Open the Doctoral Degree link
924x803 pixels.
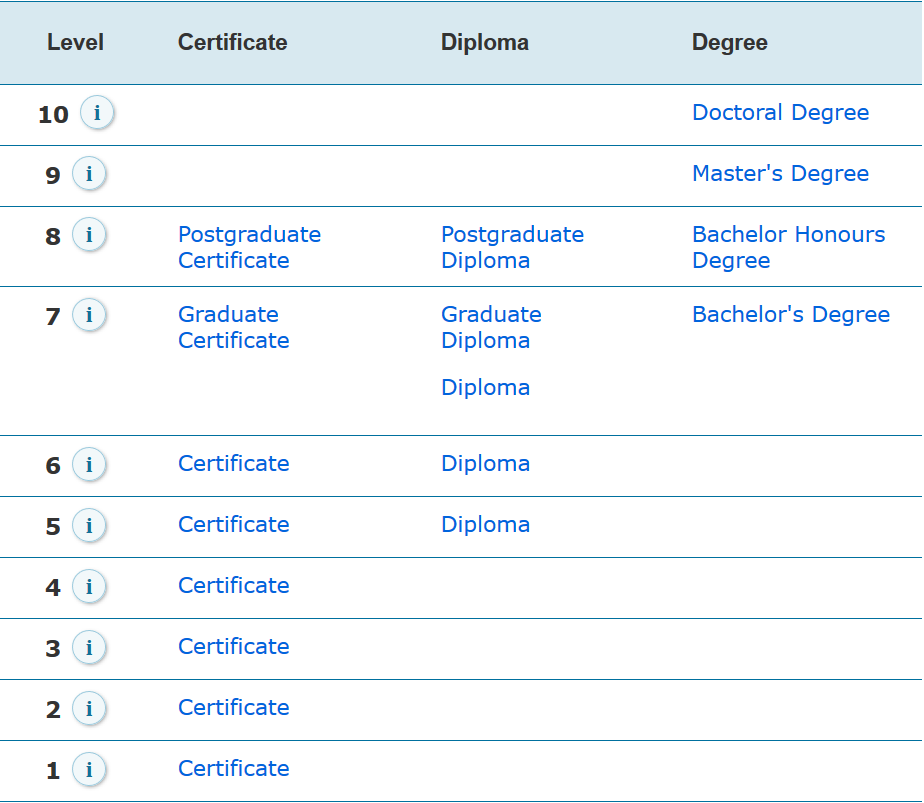point(780,113)
